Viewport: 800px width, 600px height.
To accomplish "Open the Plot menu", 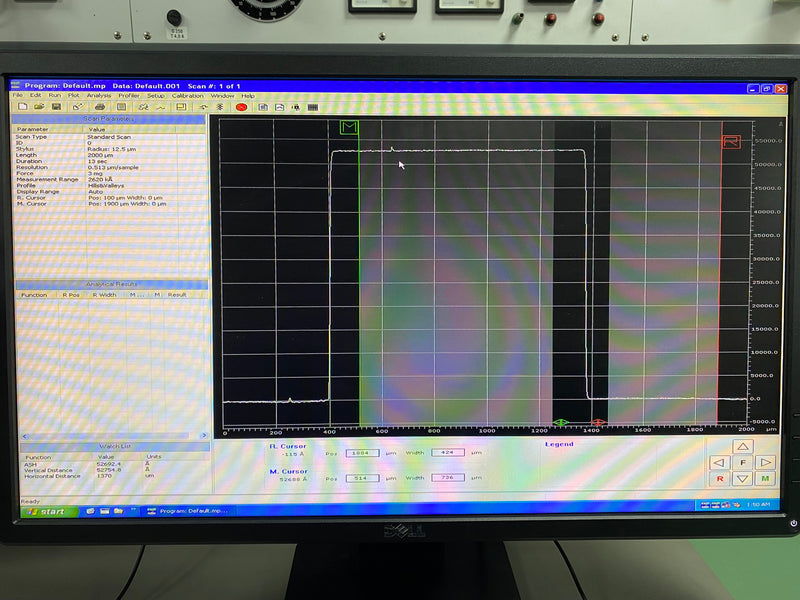I will click(x=73, y=95).
